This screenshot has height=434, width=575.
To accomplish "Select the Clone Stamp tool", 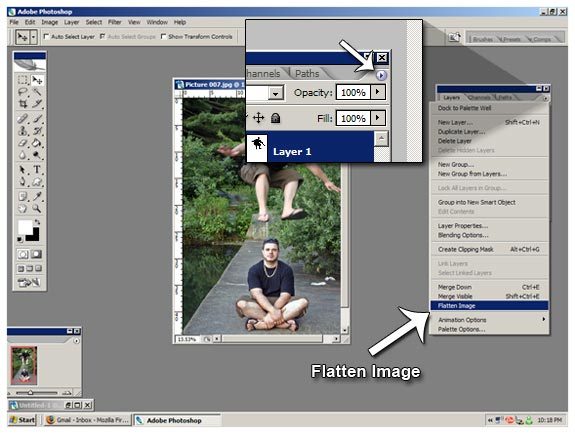I will click(23, 131).
